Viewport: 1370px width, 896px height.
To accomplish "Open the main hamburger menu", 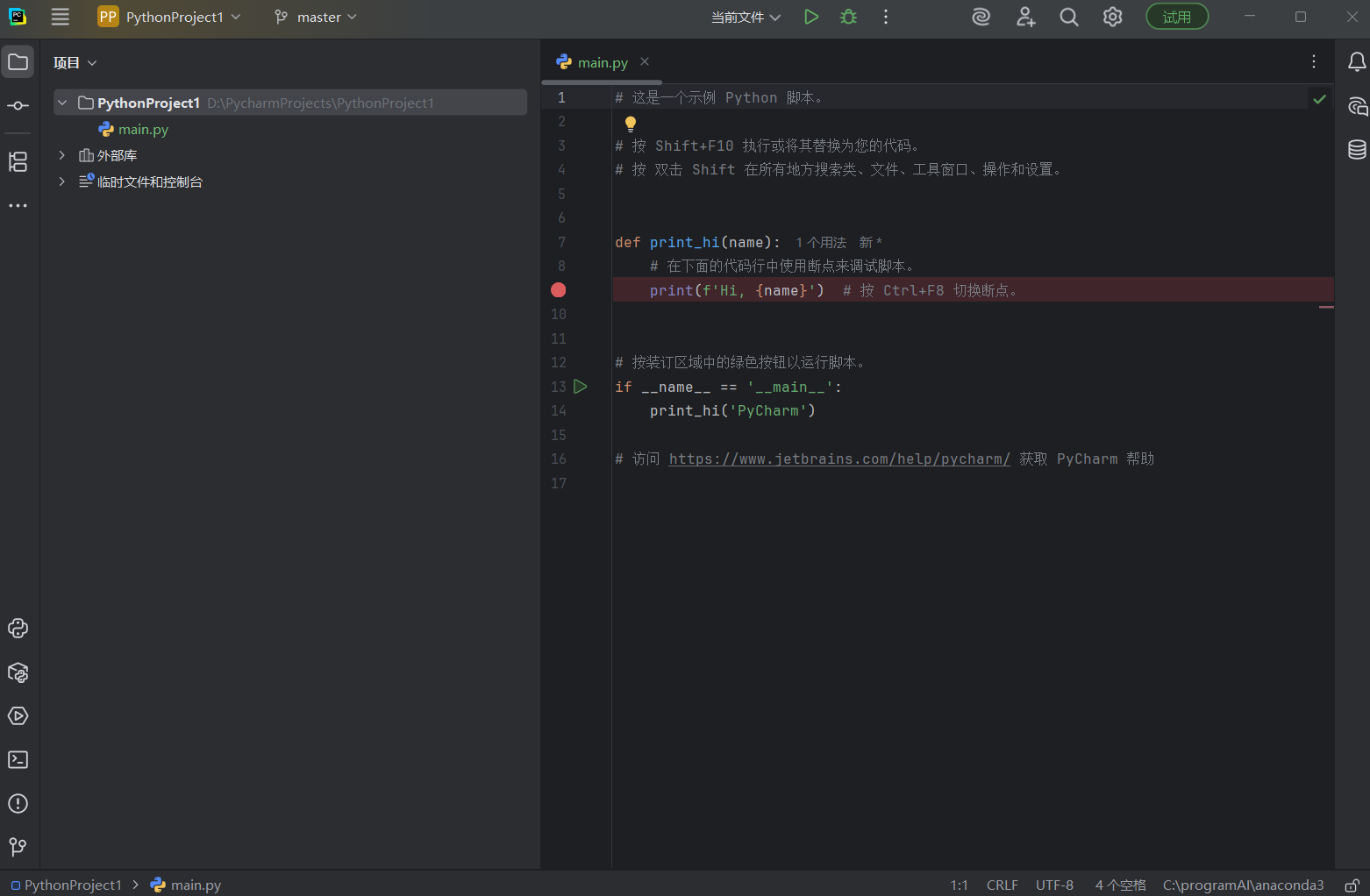I will [60, 17].
